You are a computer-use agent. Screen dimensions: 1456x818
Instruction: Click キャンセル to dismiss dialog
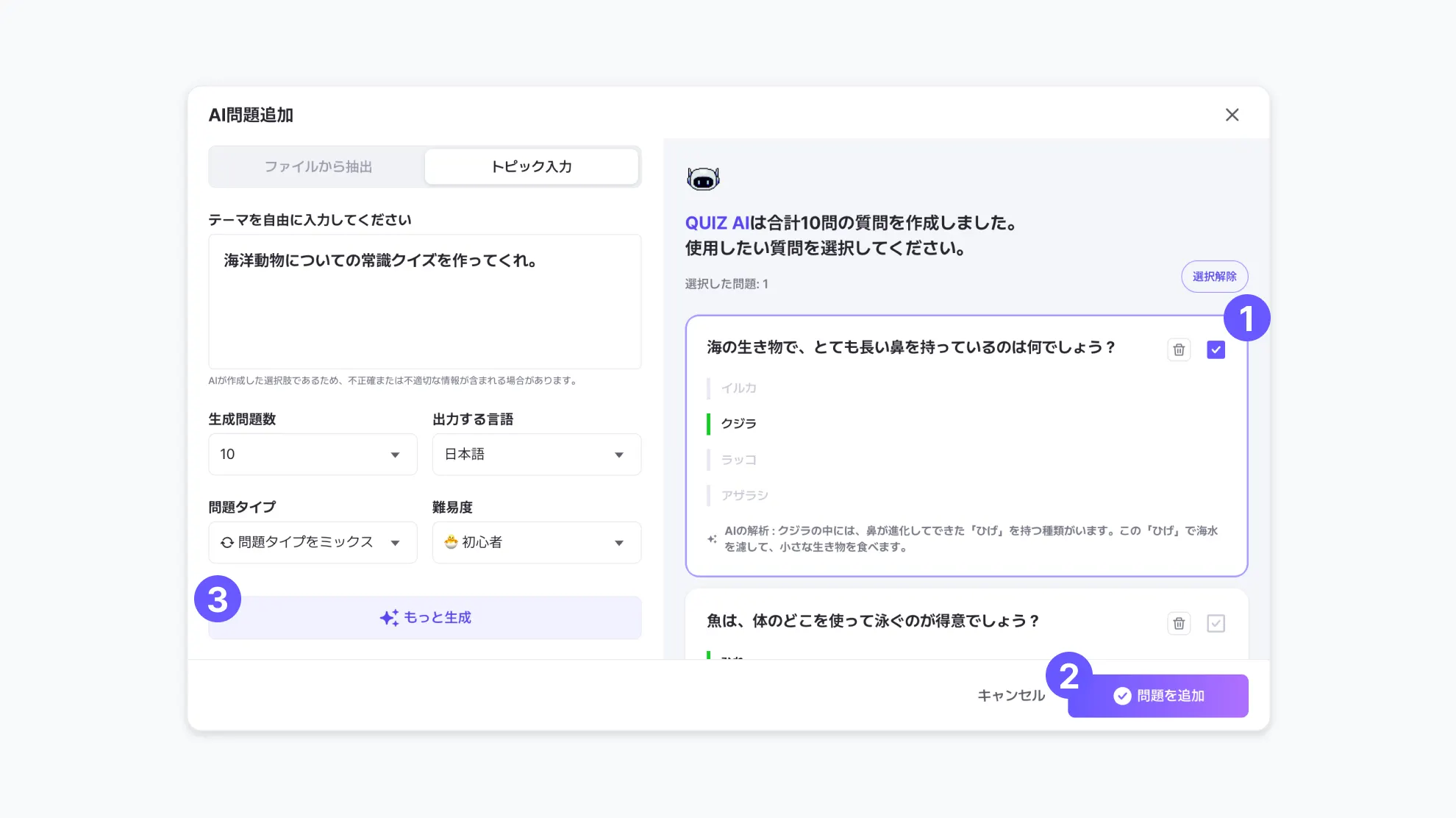(x=1011, y=696)
